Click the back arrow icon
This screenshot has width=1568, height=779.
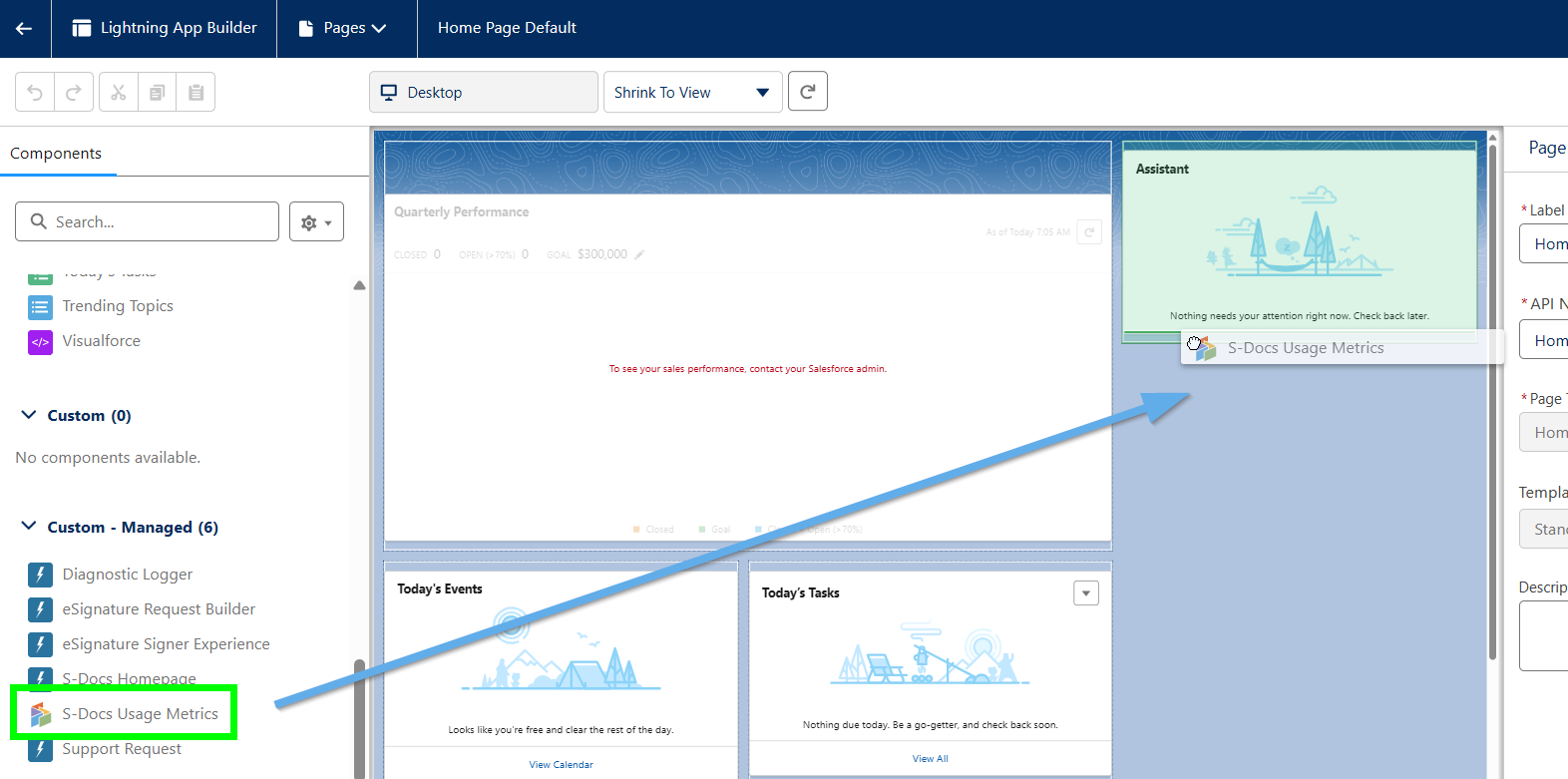click(24, 28)
